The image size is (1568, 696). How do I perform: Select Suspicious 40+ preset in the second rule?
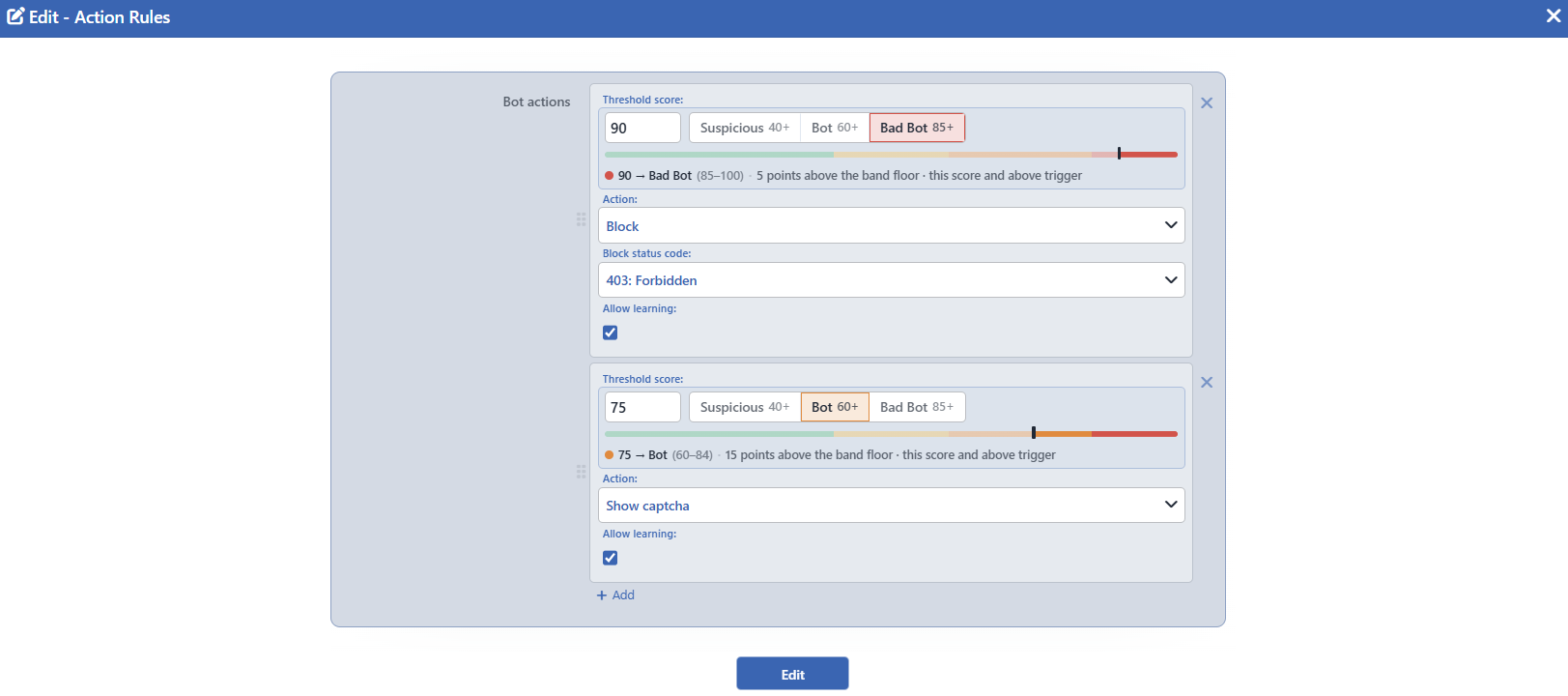tap(745, 407)
